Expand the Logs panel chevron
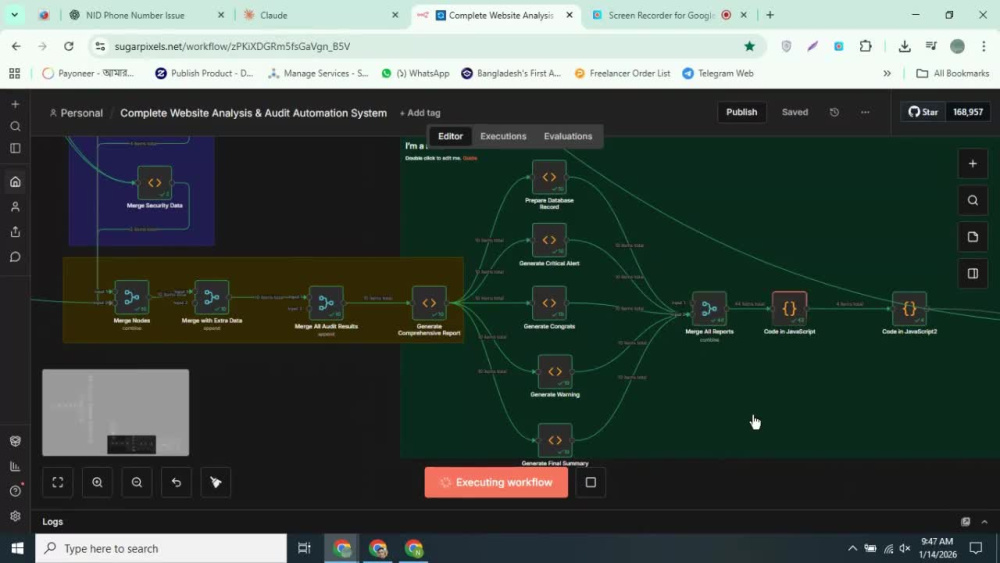Viewport: 1000px width, 563px height. pyautogui.click(x=984, y=522)
